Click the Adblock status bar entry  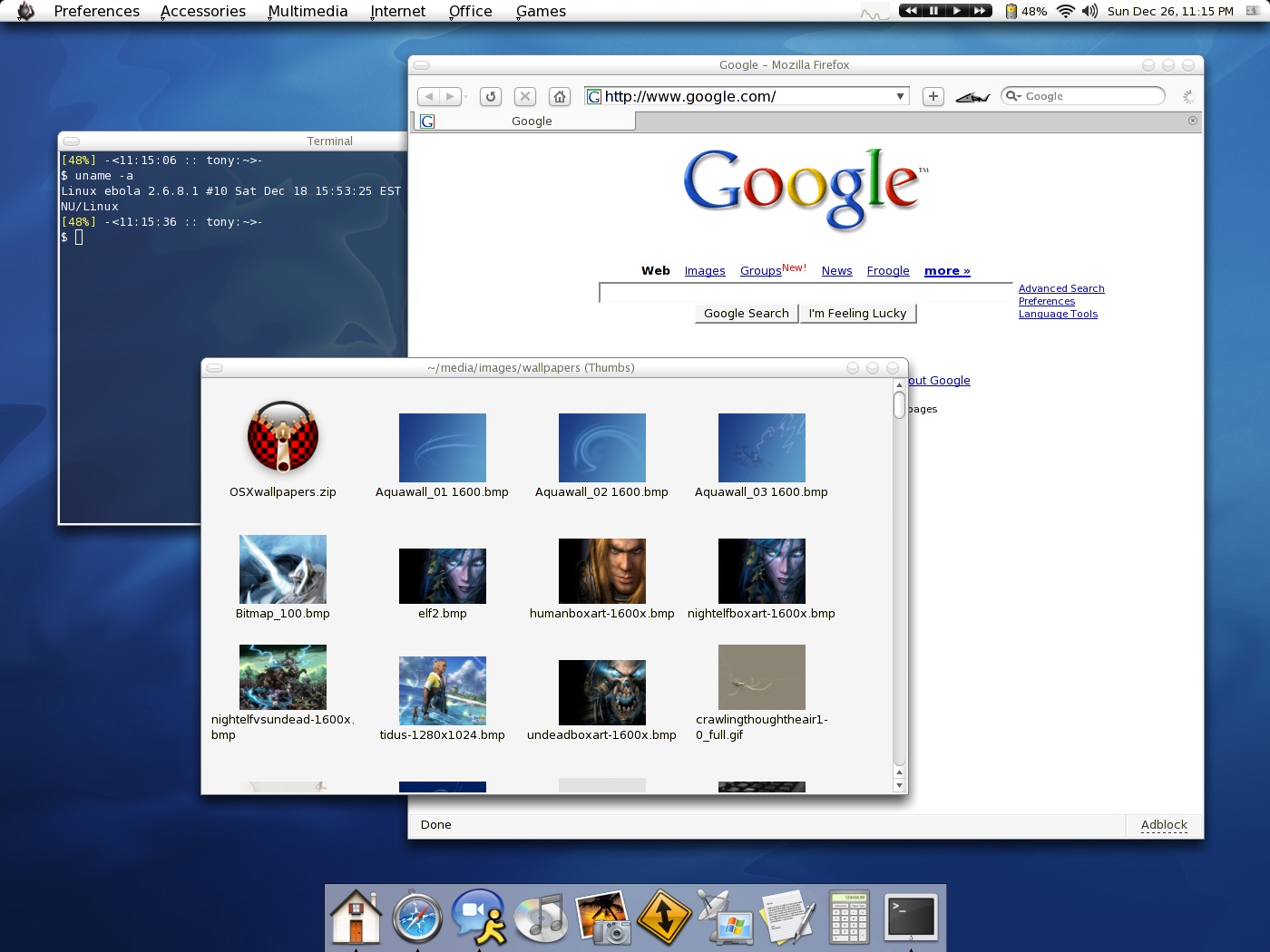pos(1164,825)
